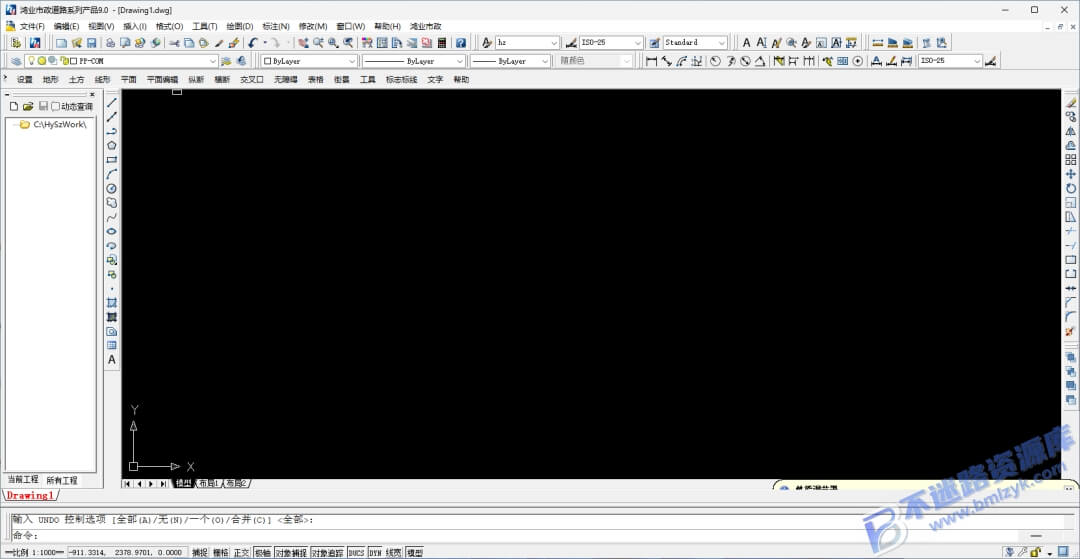
Task: Click the Save icon in standard toolbar
Action: 92,43
